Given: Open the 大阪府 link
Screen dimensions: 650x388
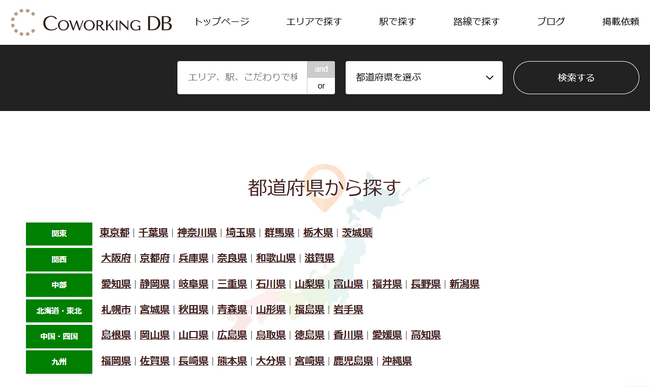Looking at the screenshot, I should [116, 258].
